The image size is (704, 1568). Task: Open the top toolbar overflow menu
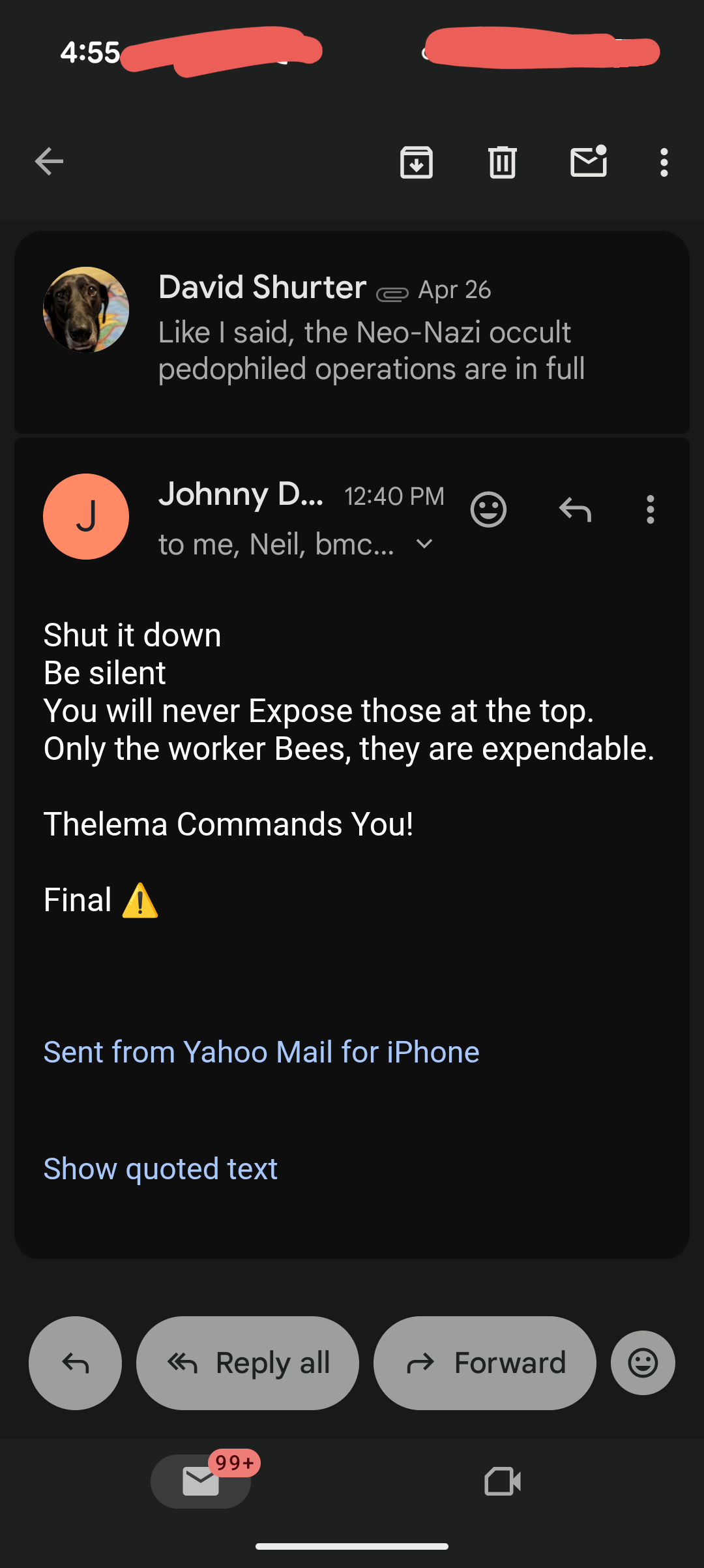click(x=664, y=162)
